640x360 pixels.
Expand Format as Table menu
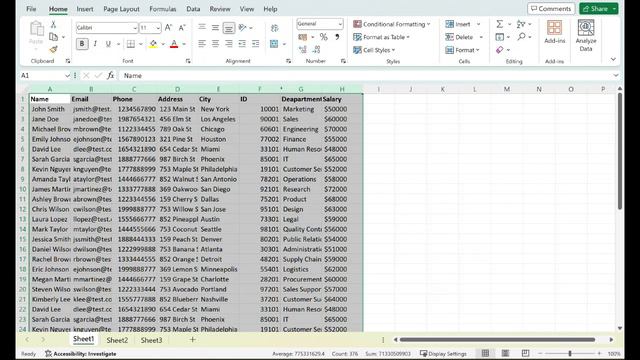(381, 37)
